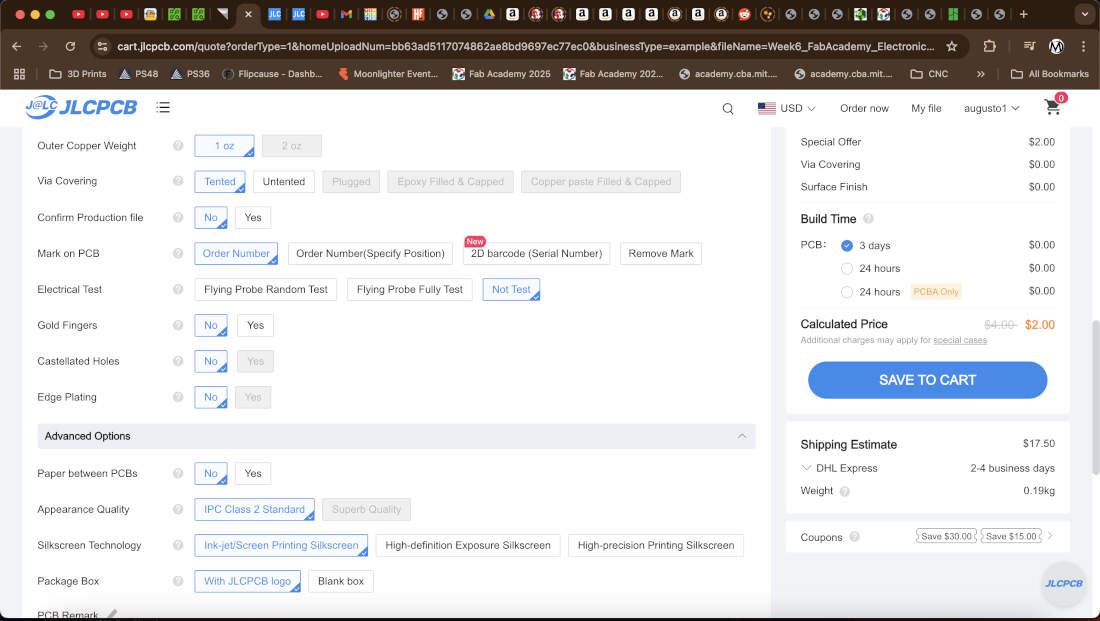Choose Order Number(Specify Position) option
This screenshot has width=1100, height=621.
click(x=370, y=253)
